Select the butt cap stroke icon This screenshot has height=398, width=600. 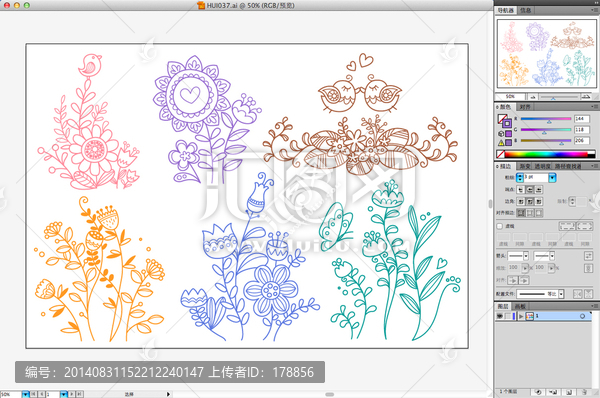pos(520,190)
